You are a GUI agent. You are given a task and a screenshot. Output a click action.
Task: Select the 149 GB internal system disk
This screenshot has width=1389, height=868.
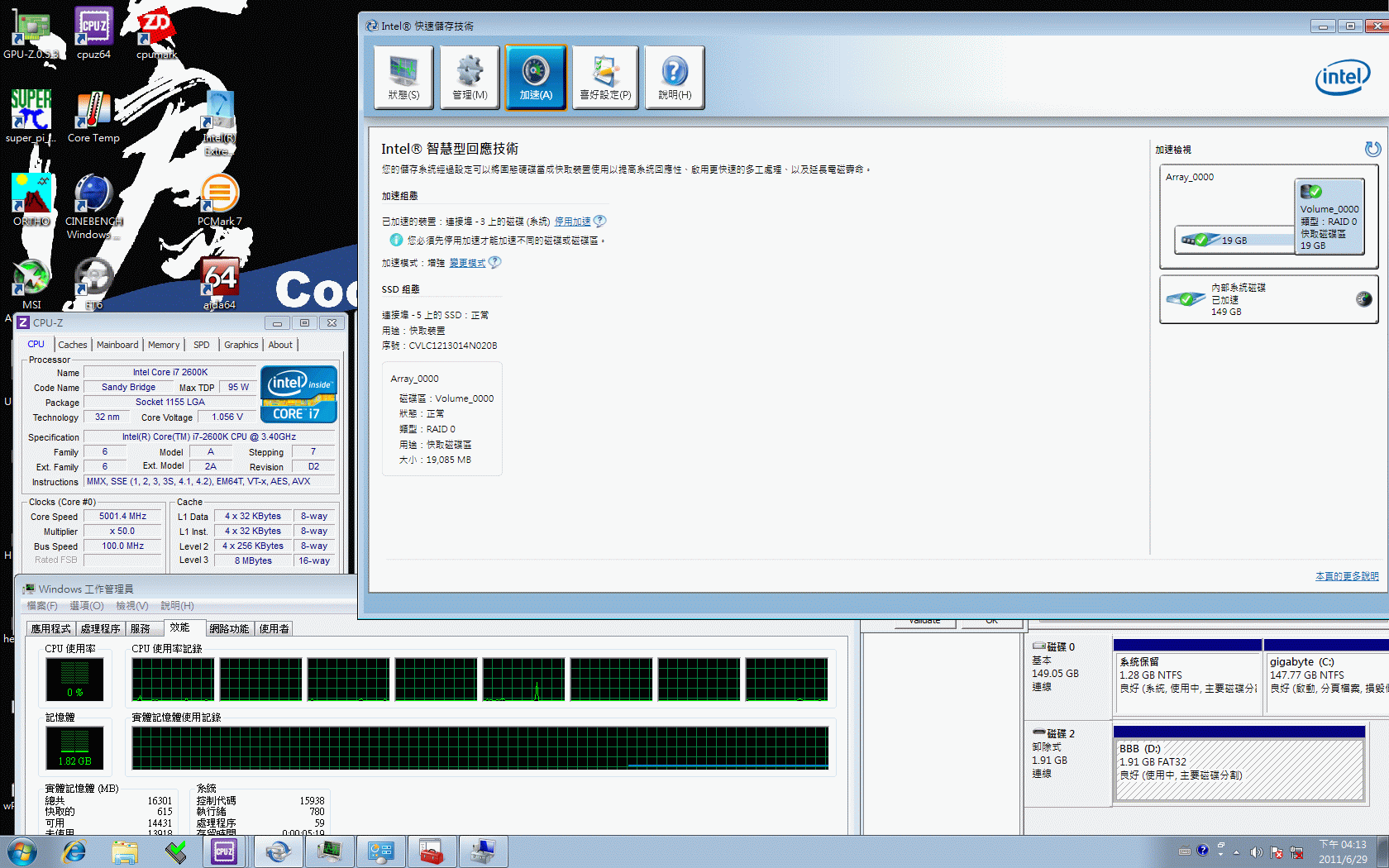(x=1268, y=299)
